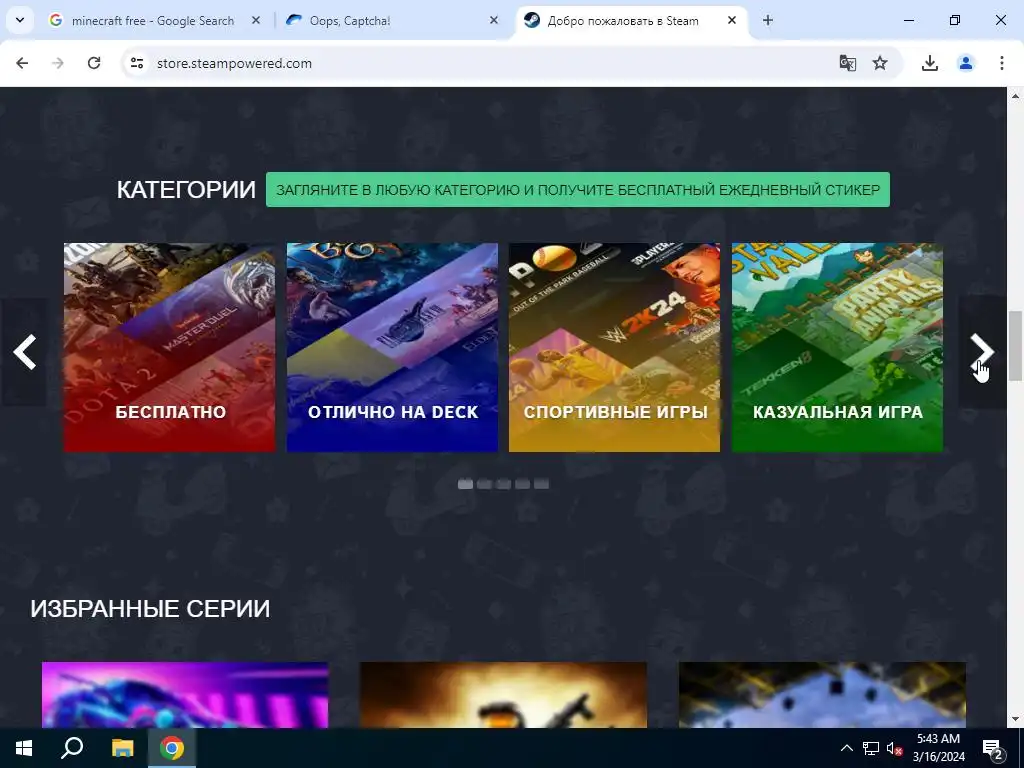Open middle featured series thumbnail
The height and width of the screenshot is (768, 1024).
tap(504, 695)
